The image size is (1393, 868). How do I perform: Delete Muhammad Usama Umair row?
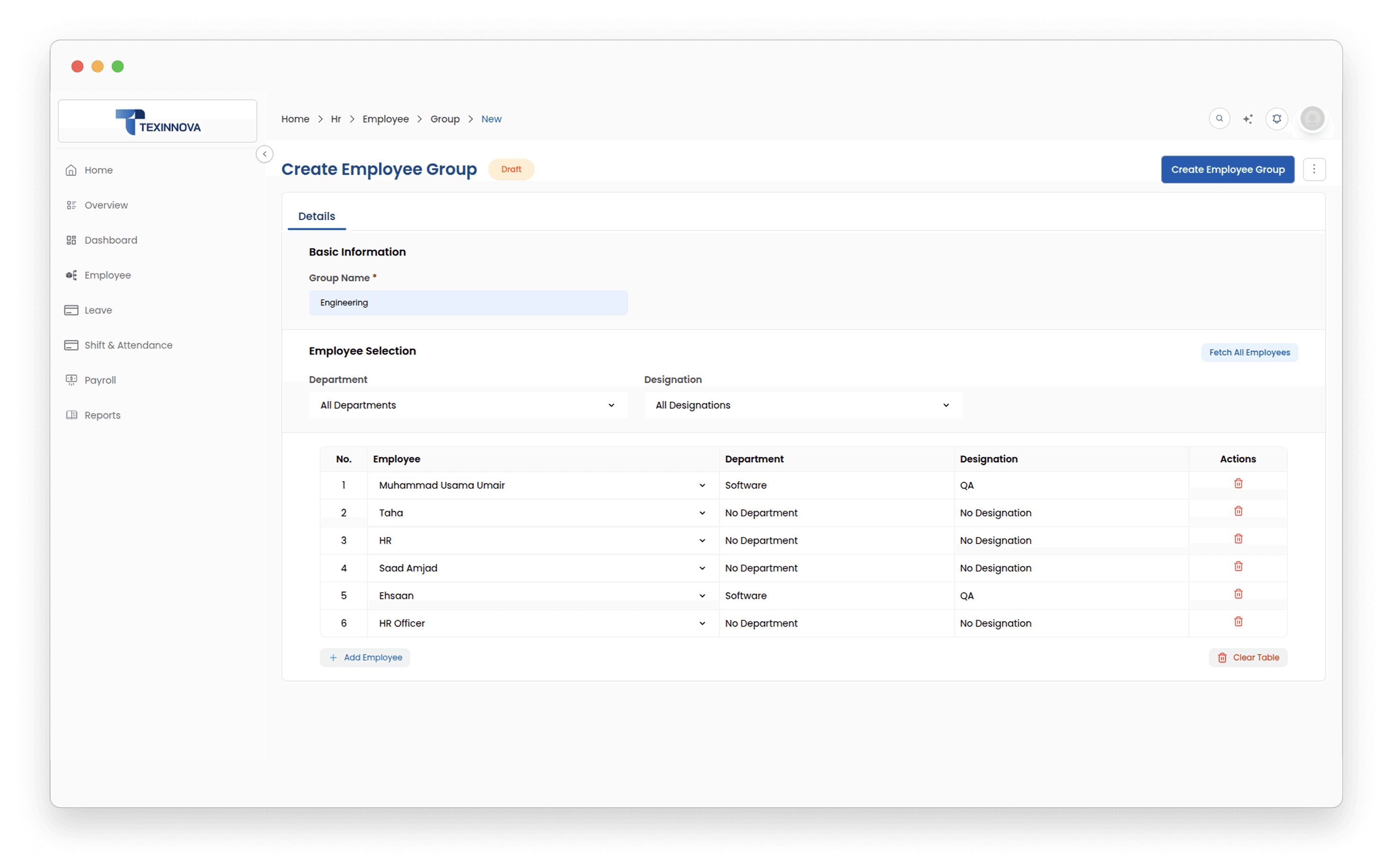tap(1238, 484)
